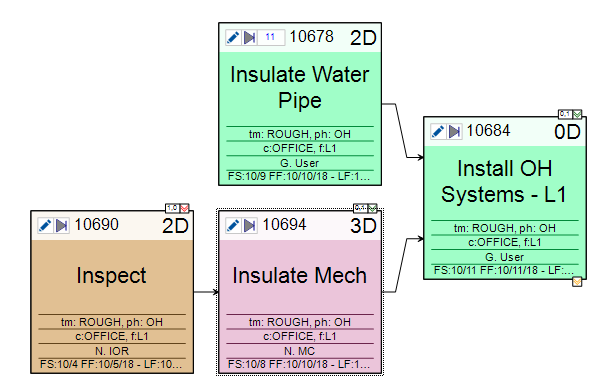Click the skip-forward icon on task 10684

(454, 131)
